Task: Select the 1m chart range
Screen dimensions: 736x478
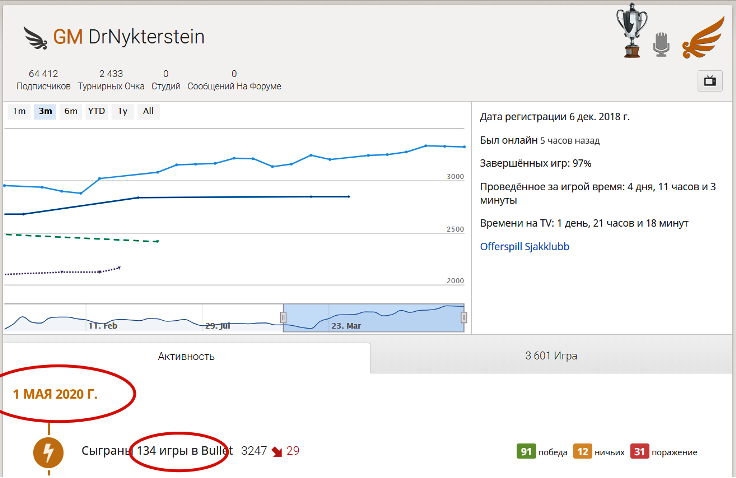Action: click(20, 112)
